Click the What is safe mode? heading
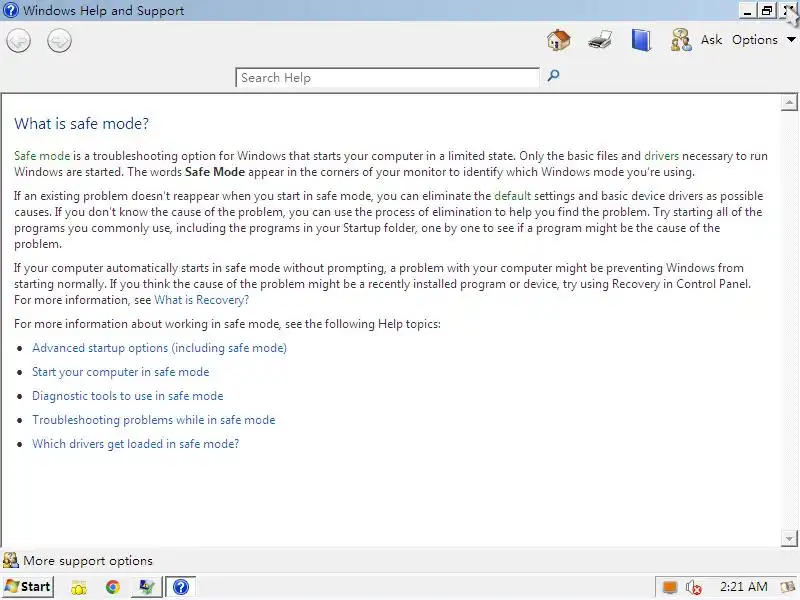 pyautogui.click(x=82, y=123)
